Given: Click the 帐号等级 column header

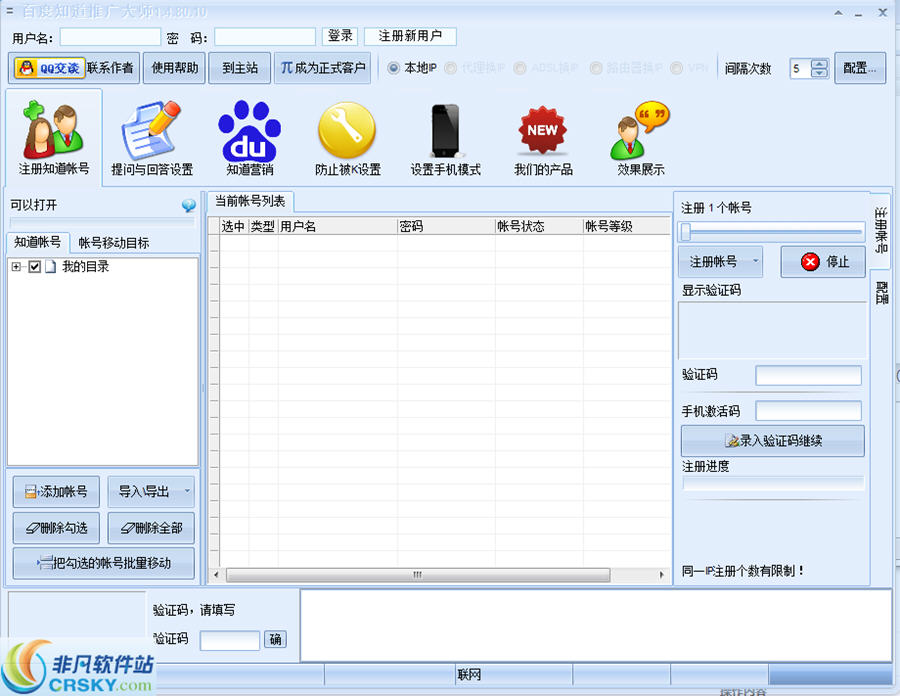Looking at the screenshot, I should [627, 227].
